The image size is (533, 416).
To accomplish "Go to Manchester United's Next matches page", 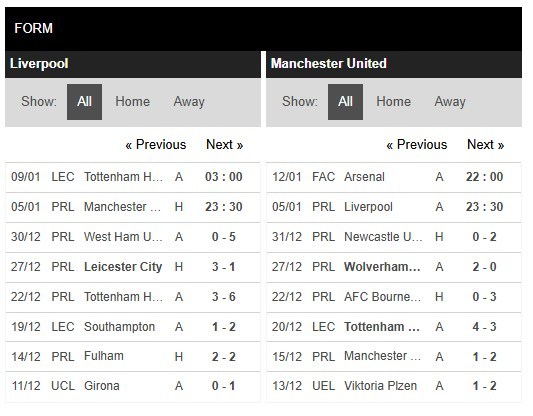I will click(486, 145).
